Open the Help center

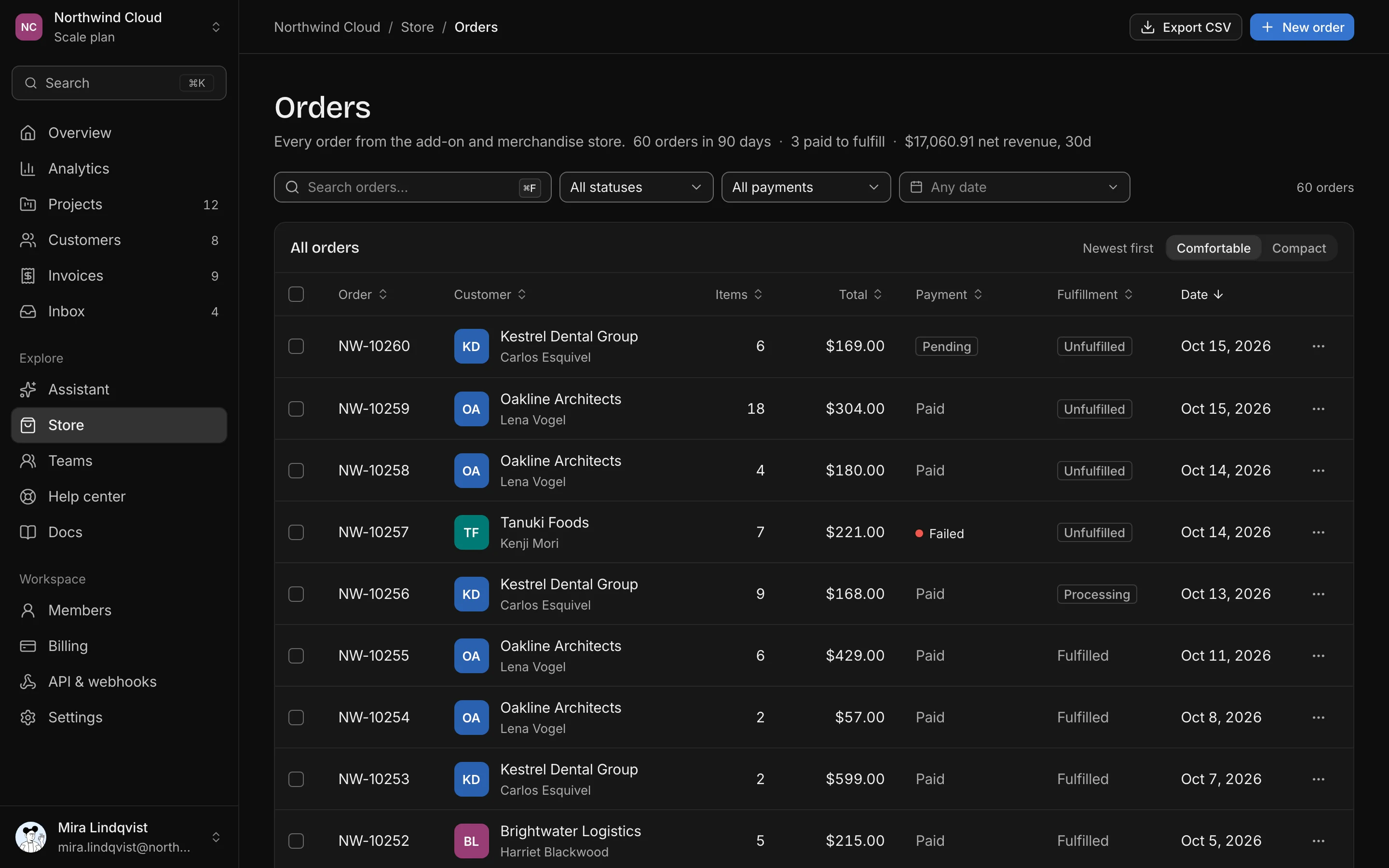[x=119, y=496]
